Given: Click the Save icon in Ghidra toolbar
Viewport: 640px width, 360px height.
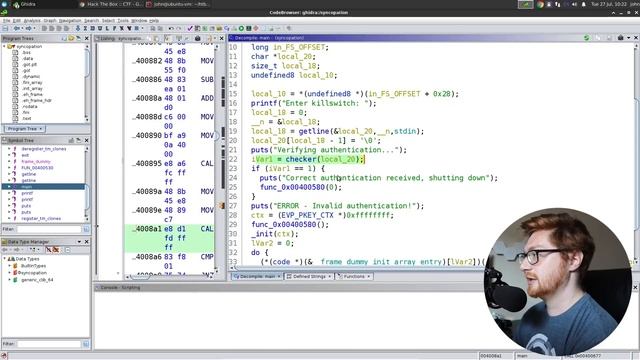Looking at the screenshot, I should click(5, 29).
